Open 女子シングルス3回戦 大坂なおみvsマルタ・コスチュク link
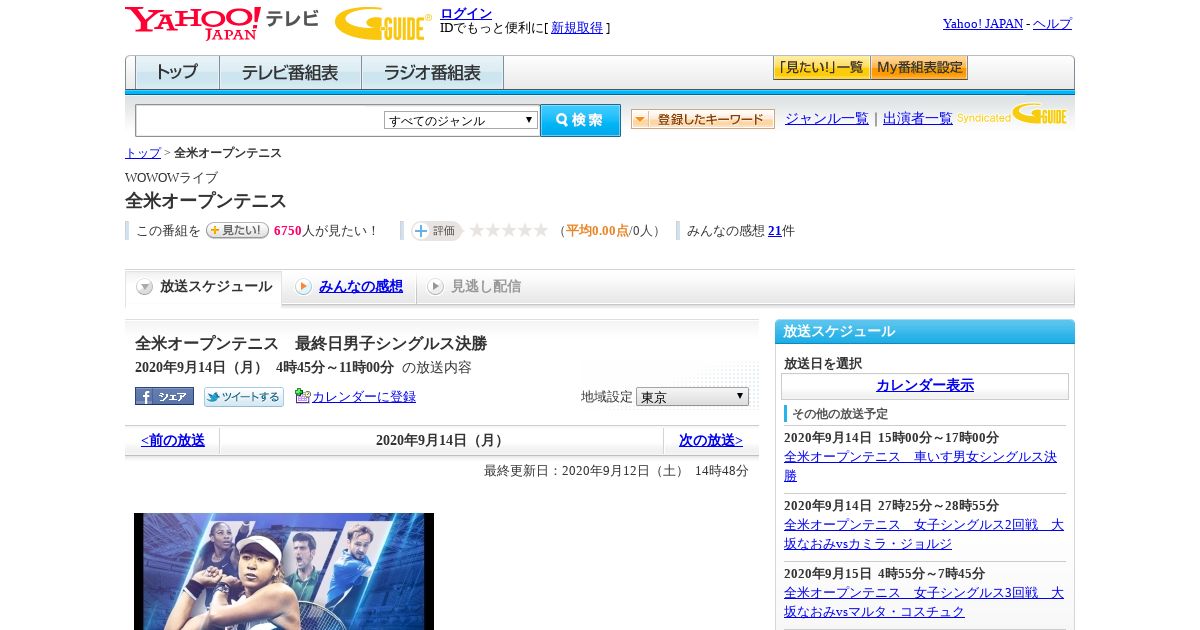Image resolution: width=1200 pixels, height=630 pixels. (924, 602)
